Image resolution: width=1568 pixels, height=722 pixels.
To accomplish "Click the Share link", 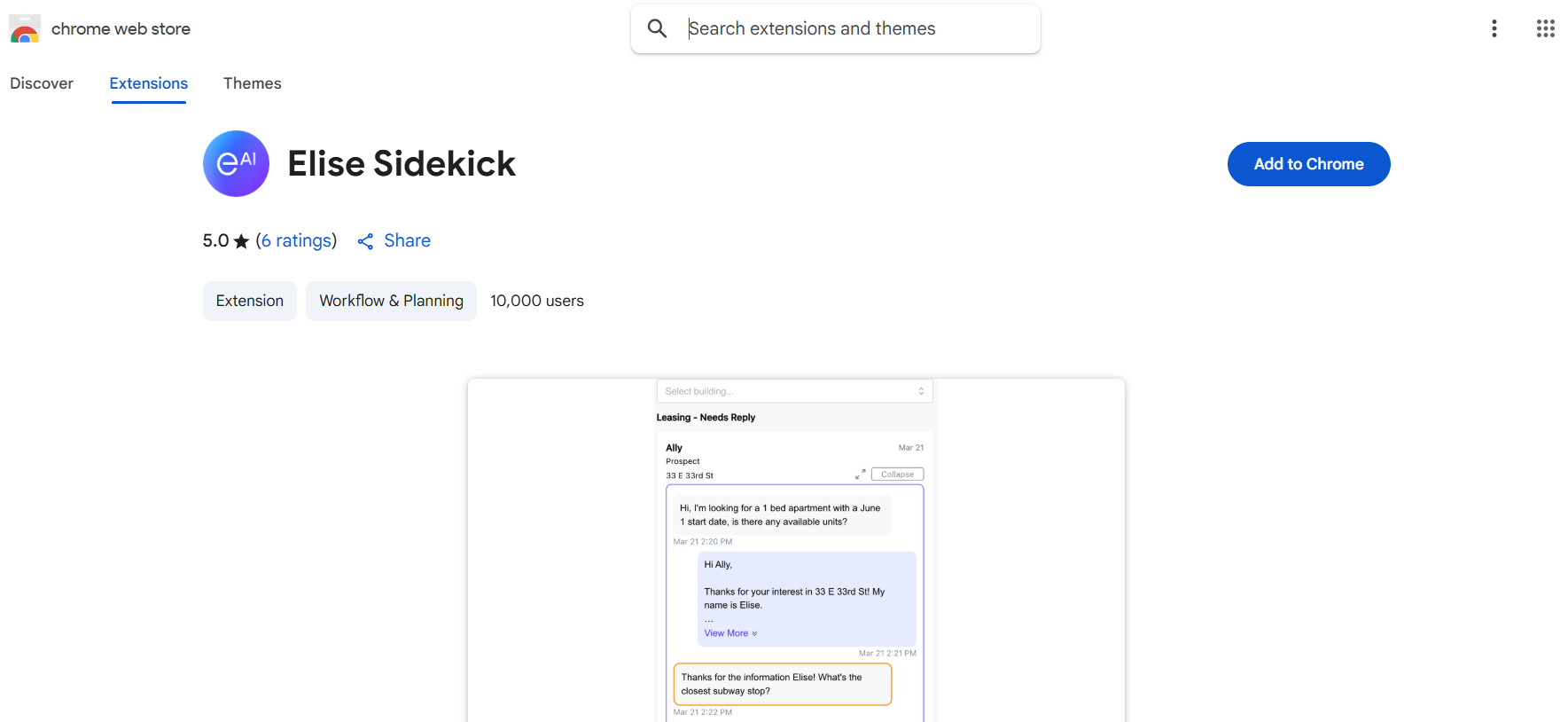I will pos(407,240).
